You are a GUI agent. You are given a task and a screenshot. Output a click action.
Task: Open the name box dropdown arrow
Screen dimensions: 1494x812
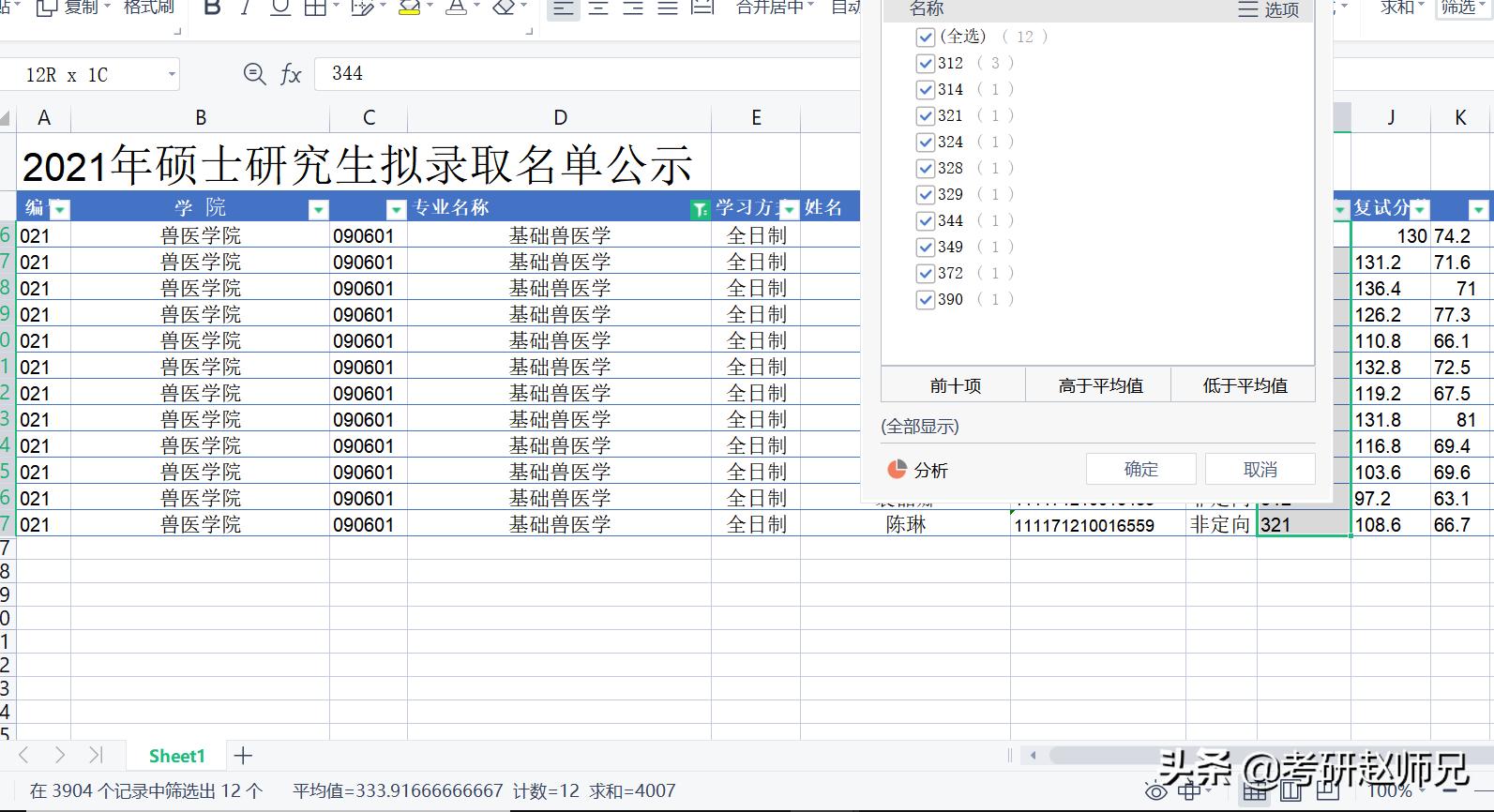[x=172, y=74]
